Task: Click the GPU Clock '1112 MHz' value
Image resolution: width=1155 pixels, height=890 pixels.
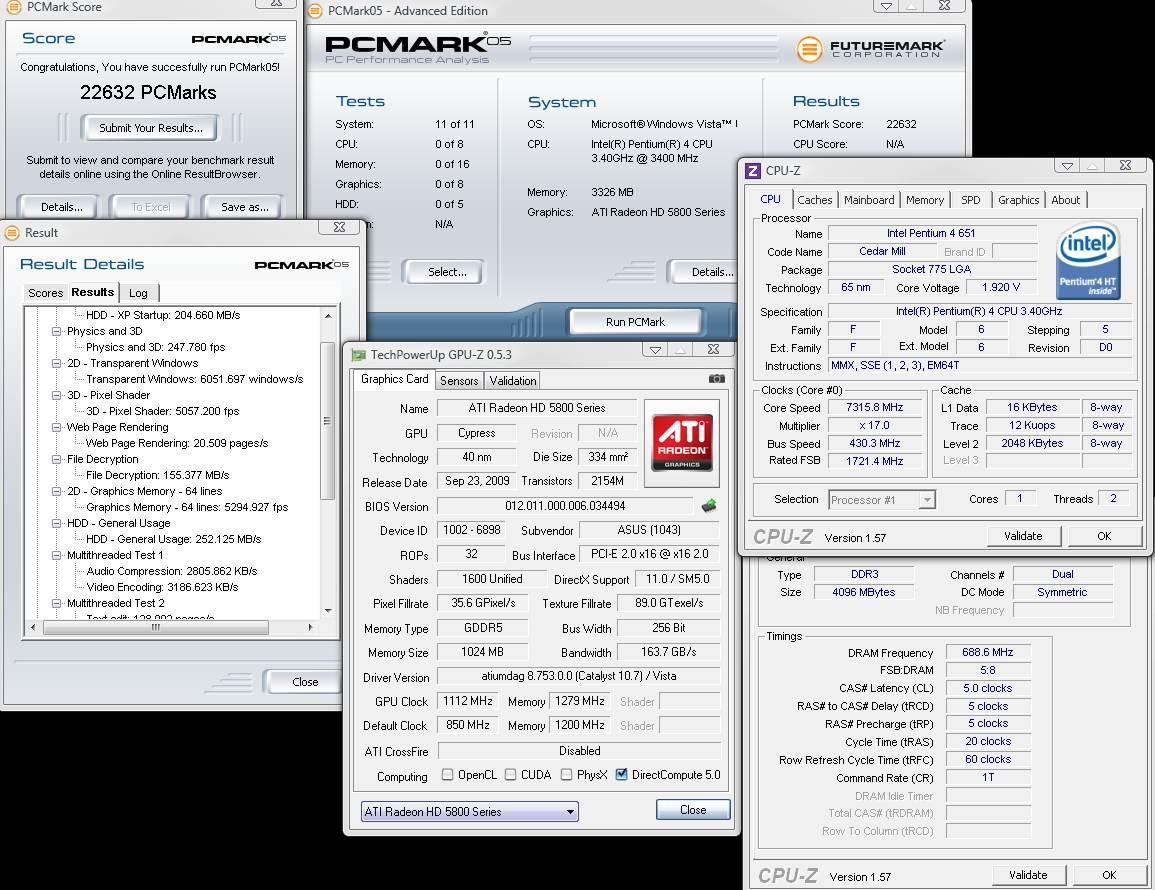Action: [467, 701]
